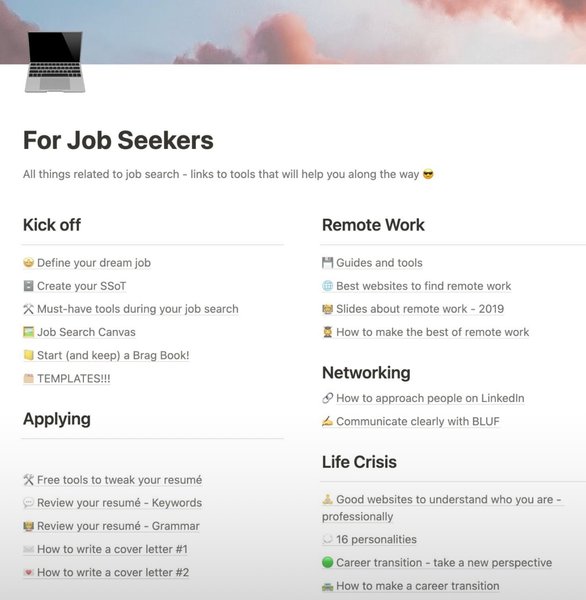Image resolution: width=586 pixels, height=600 pixels.
Task: Click the floppy disk icon beside Guides and tools
Action: [x=327, y=263]
